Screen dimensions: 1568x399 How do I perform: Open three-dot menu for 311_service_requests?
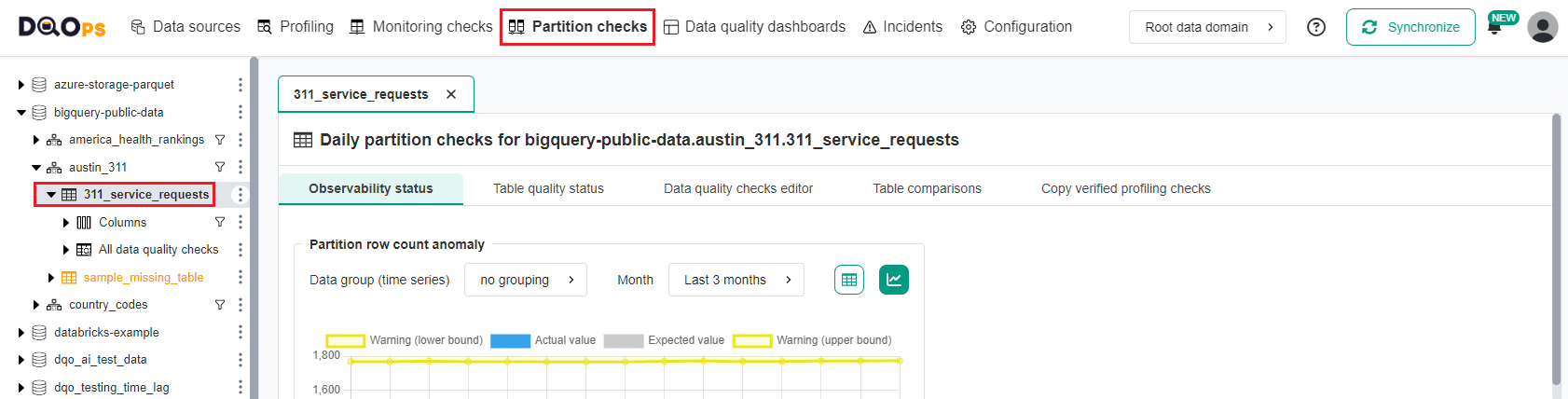241,195
